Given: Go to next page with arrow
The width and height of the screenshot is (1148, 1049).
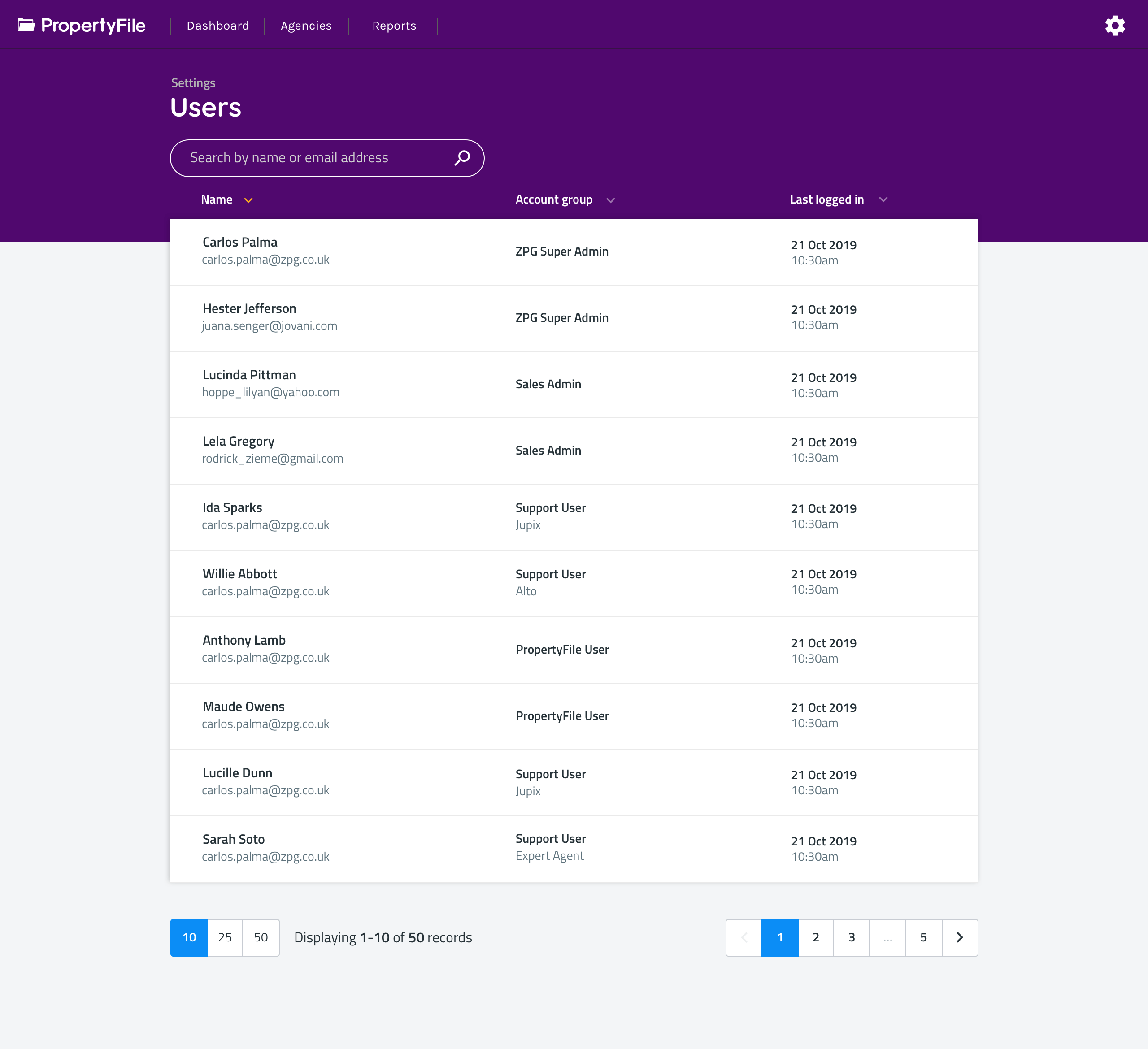Looking at the screenshot, I should 960,937.
